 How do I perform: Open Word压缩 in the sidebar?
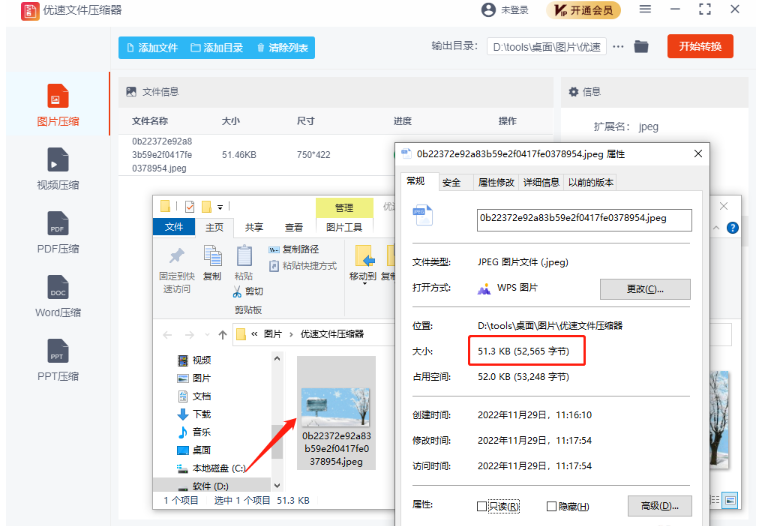[x=58, y=296]
